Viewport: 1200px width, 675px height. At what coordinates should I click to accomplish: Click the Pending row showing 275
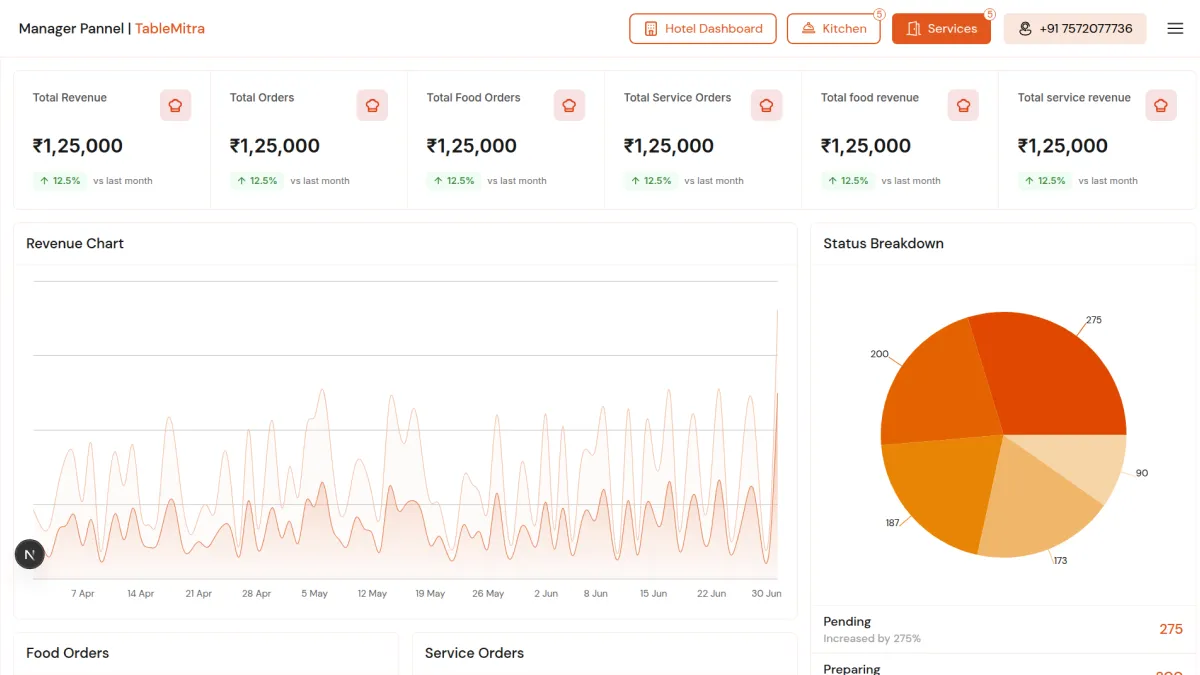tap(1000, 628)
